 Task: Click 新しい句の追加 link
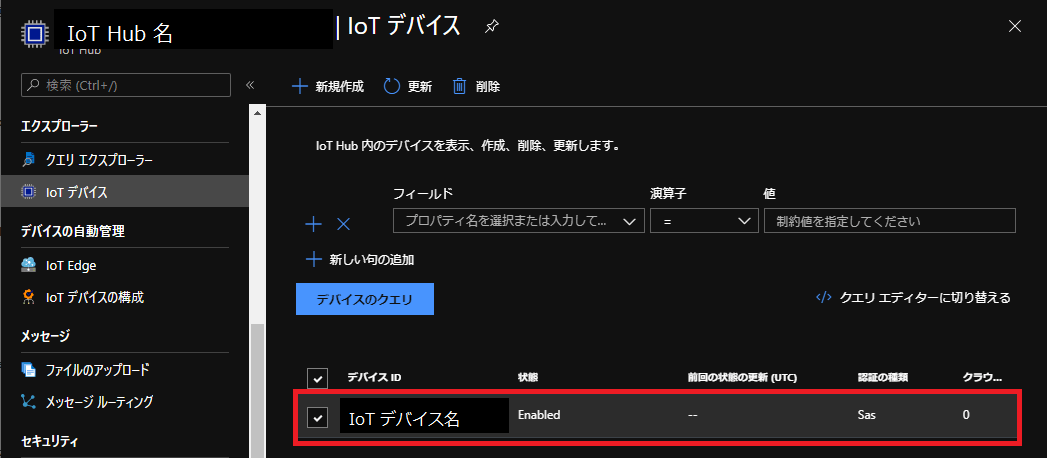click(372, 260)
